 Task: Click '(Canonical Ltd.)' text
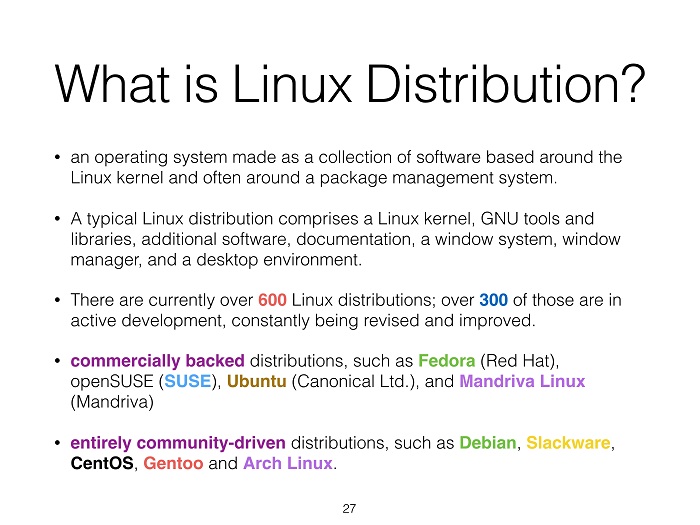[x=353, y=381]
